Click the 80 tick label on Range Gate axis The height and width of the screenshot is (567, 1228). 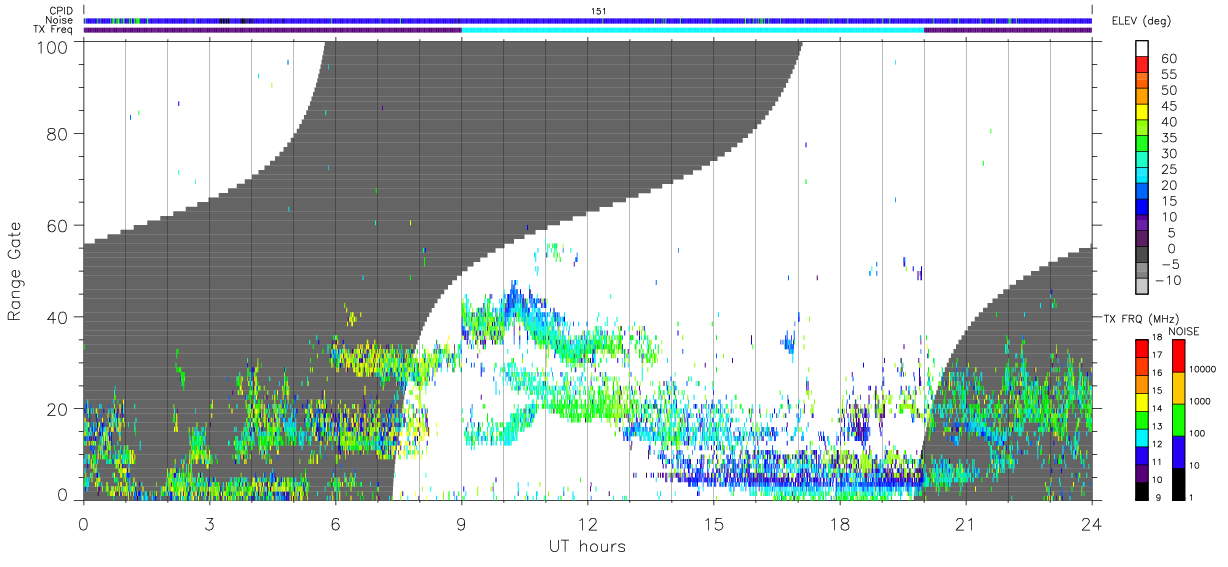tap(58, 133)
